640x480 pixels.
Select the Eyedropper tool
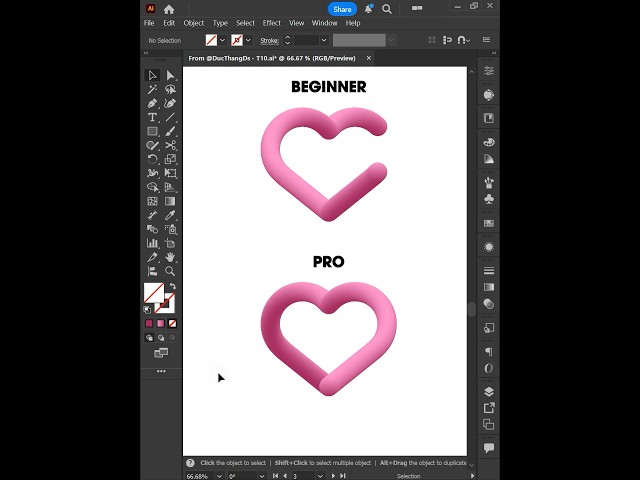point(170,215)
